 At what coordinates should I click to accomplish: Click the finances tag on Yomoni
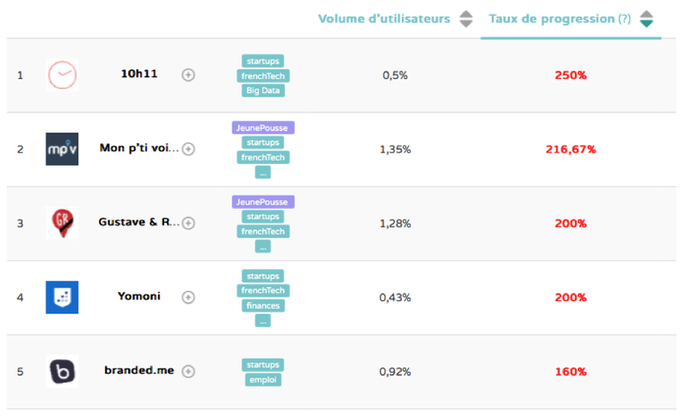pos(263,306)
